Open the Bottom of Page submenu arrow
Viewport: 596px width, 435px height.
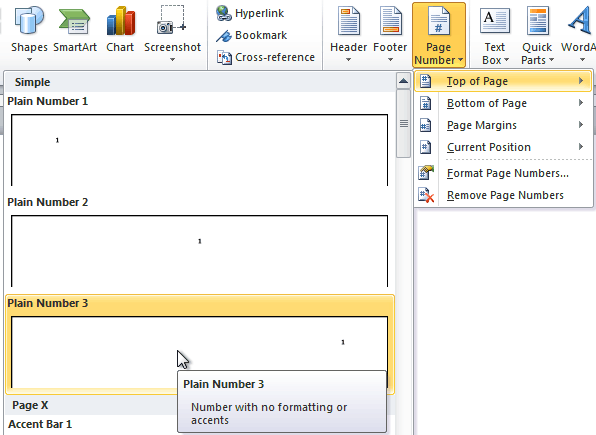tap(581, 103)
